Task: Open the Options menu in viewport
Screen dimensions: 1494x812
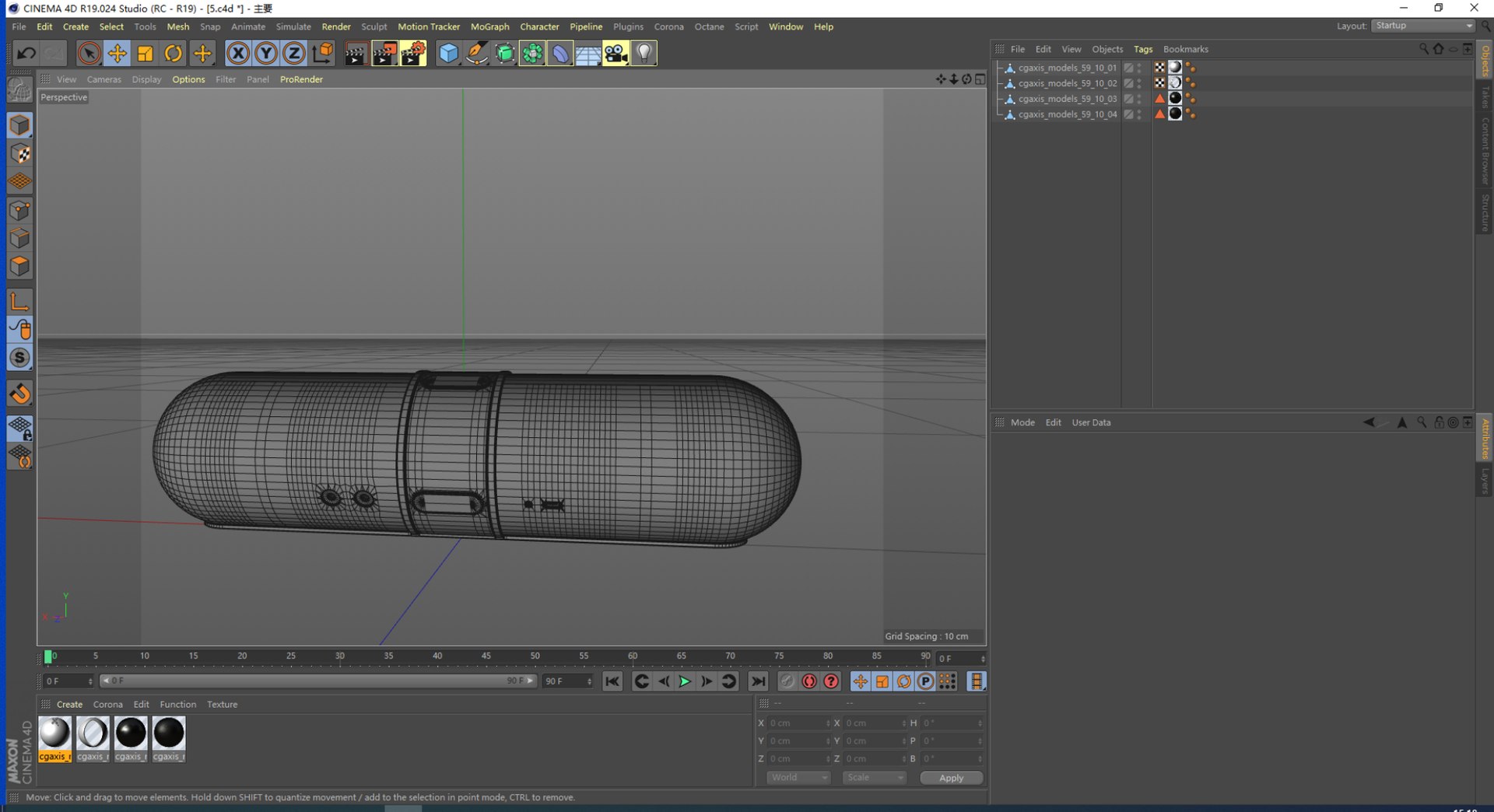Action: point(188,79)
